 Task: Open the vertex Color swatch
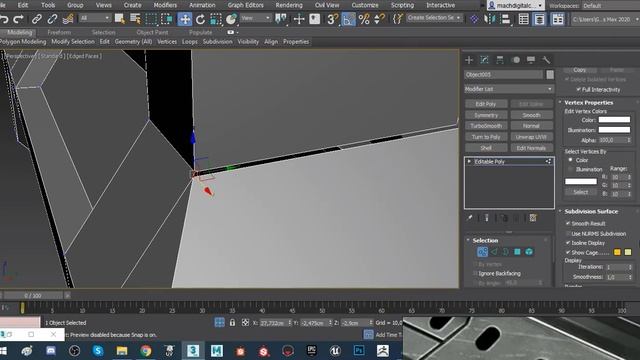pos(614,120)
